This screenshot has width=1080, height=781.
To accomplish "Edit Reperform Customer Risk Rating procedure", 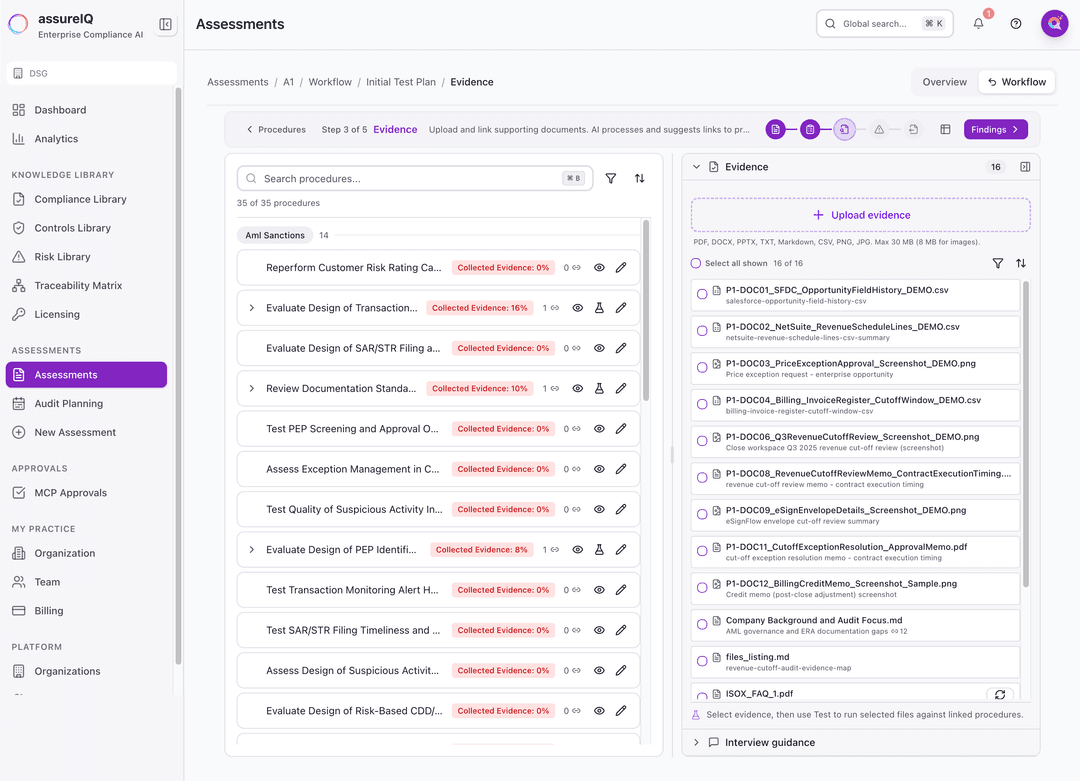I will [x=621, y=267].
